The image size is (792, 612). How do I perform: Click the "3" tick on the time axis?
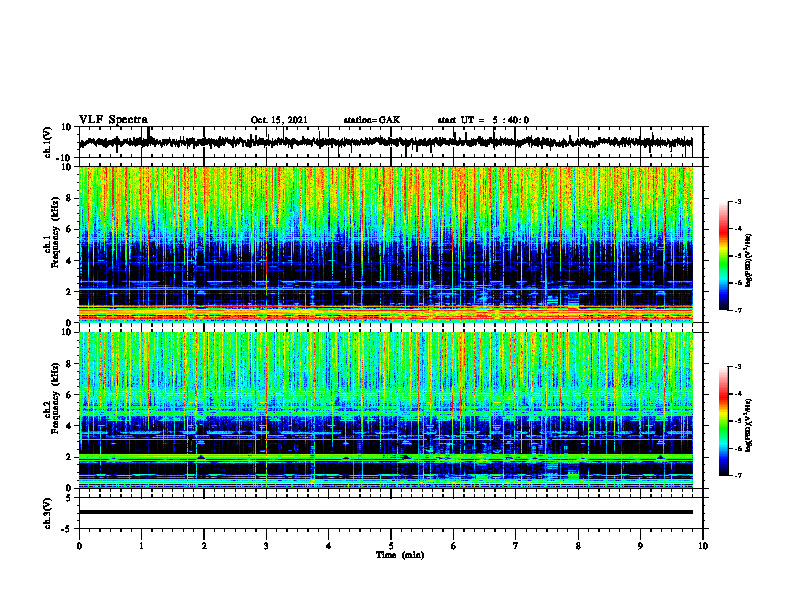[x=266, y=546]
